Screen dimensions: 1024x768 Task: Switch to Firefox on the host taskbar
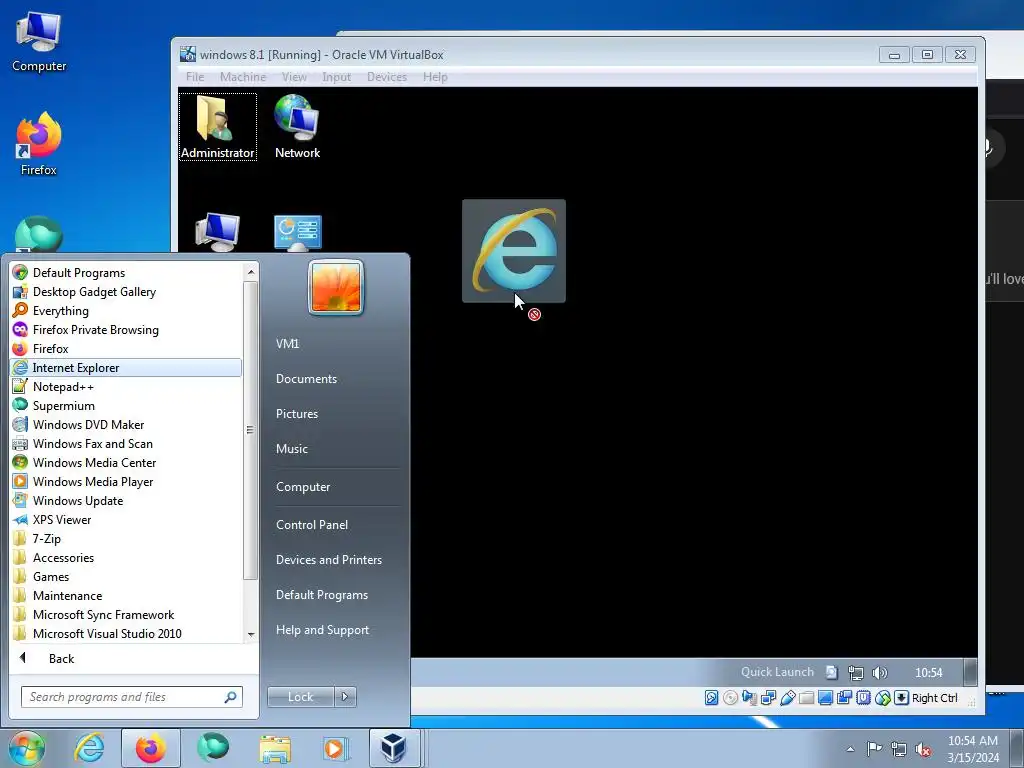pyautogui.click(x=151, y=748)
